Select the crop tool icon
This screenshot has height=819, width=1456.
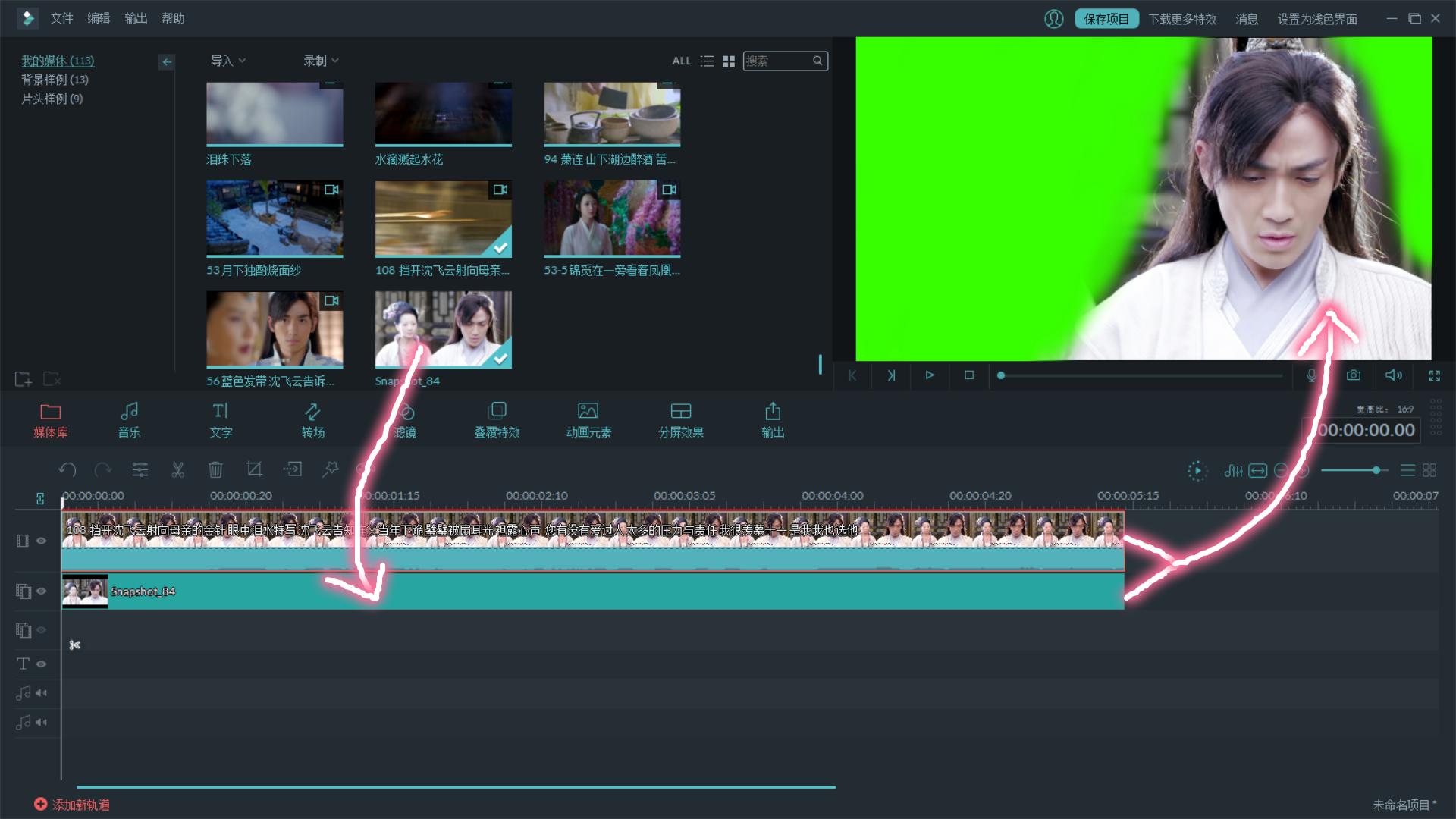tap(254, 470)
